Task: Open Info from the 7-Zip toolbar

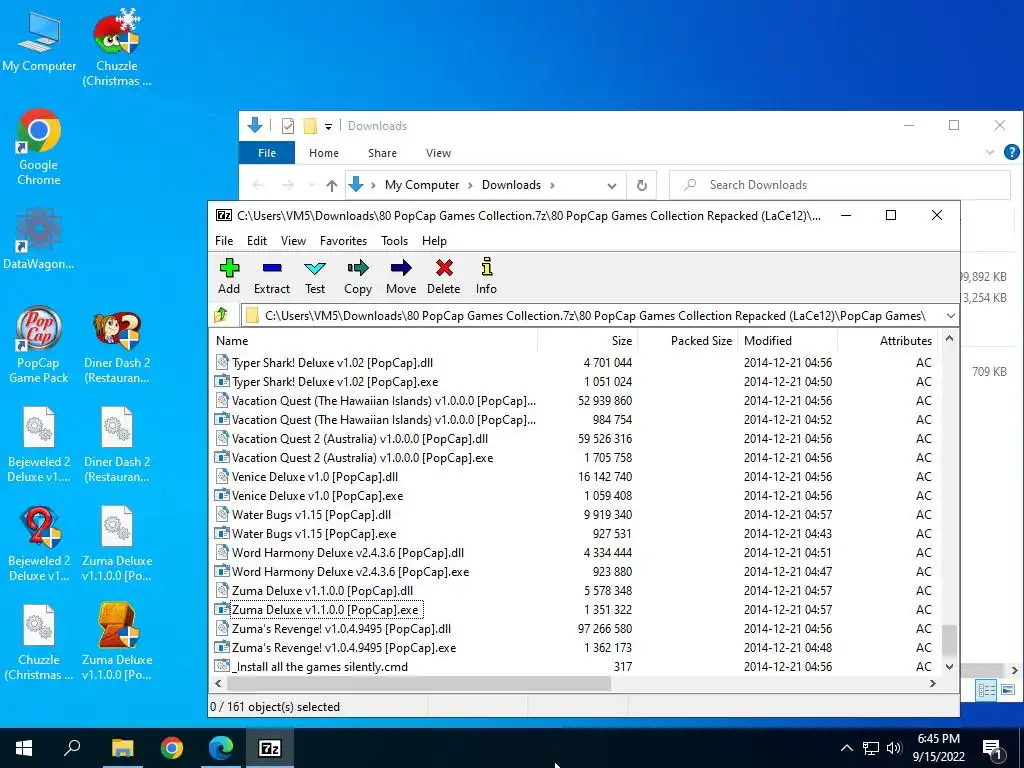Action: 487,276
